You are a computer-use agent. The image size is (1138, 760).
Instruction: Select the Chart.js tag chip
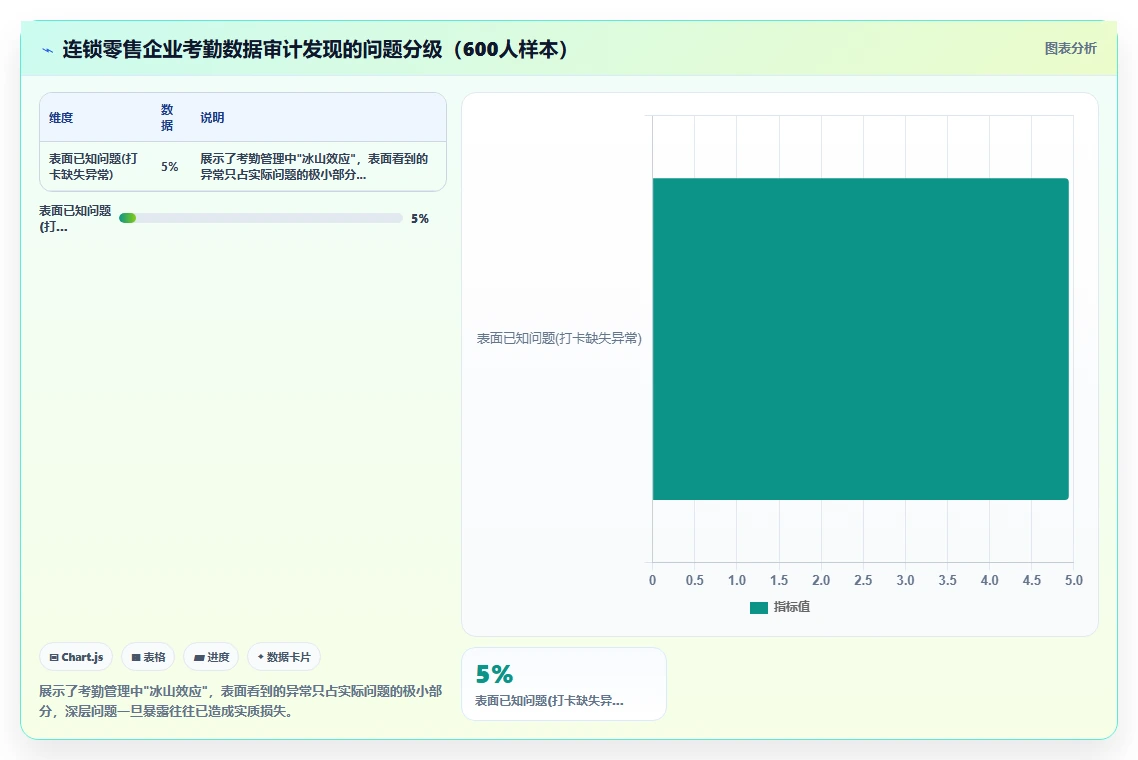76,657
